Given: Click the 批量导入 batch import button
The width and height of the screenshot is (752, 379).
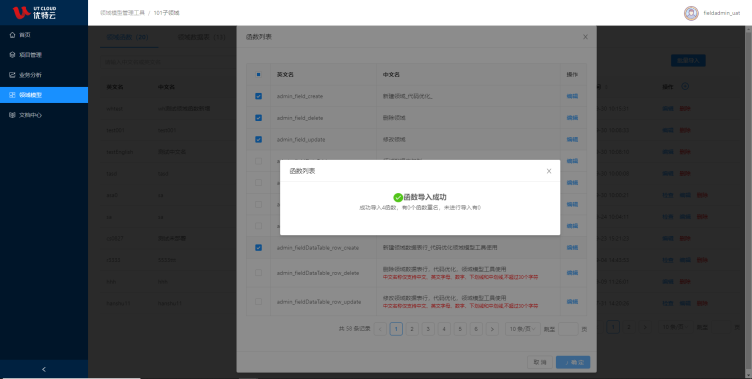Looking at the screenshot, I should 688,60.
